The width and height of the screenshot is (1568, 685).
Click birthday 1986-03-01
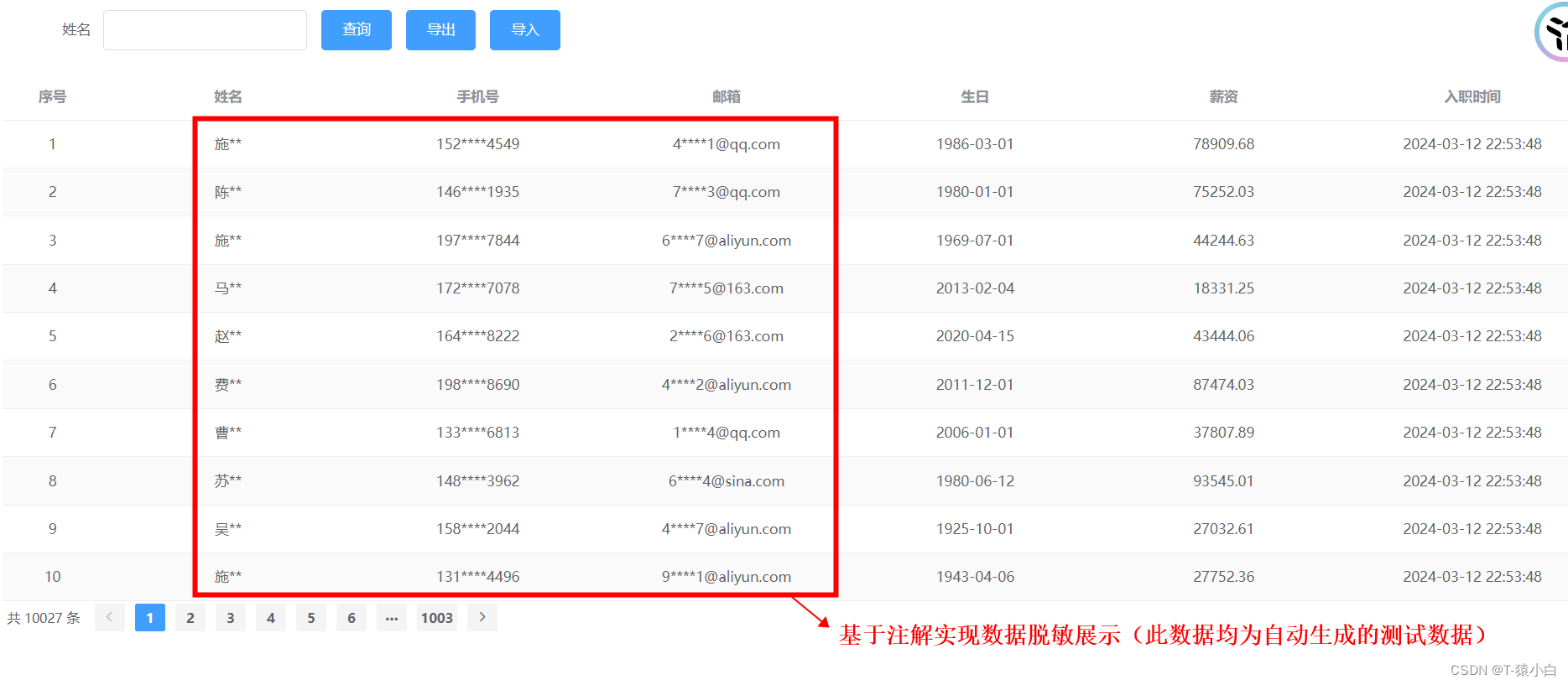tap(975, 144)
